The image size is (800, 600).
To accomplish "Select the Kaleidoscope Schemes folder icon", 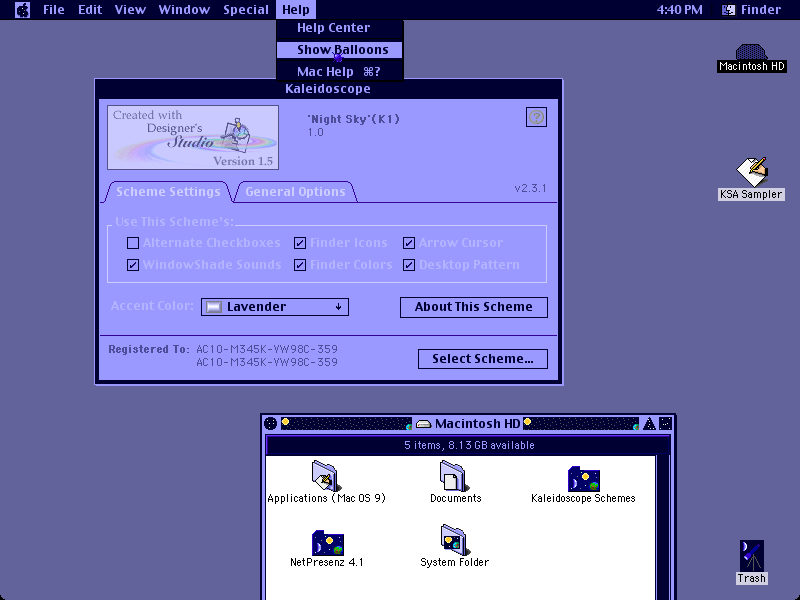I will click(x=584, y=479).
